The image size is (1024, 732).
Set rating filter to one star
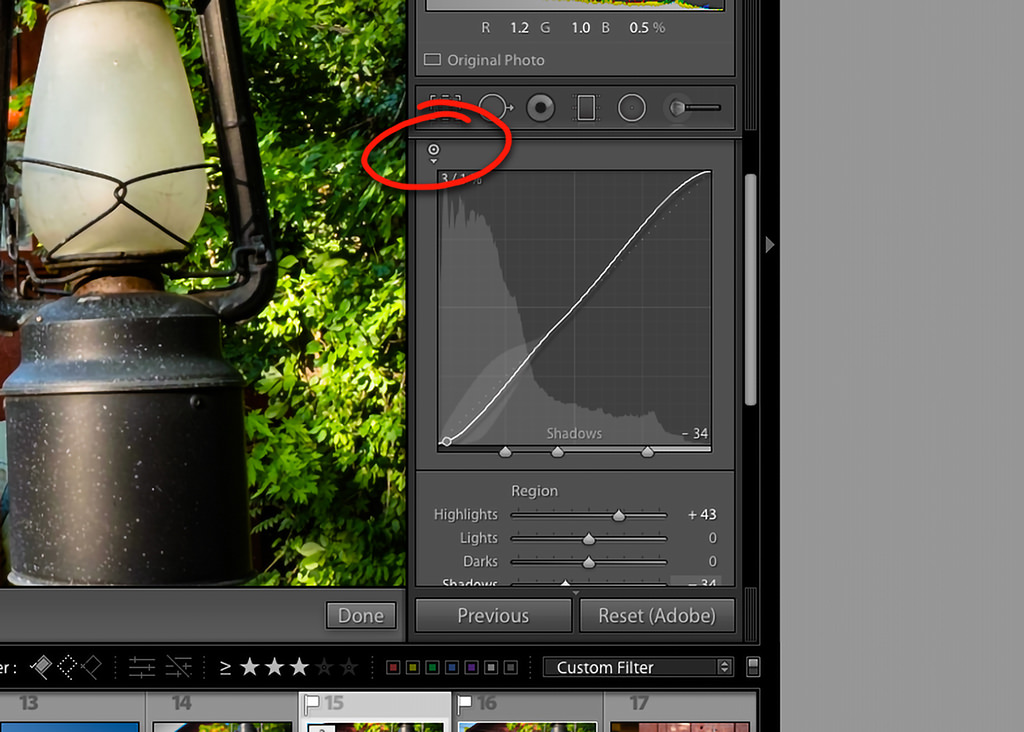[x=249, y=667]
